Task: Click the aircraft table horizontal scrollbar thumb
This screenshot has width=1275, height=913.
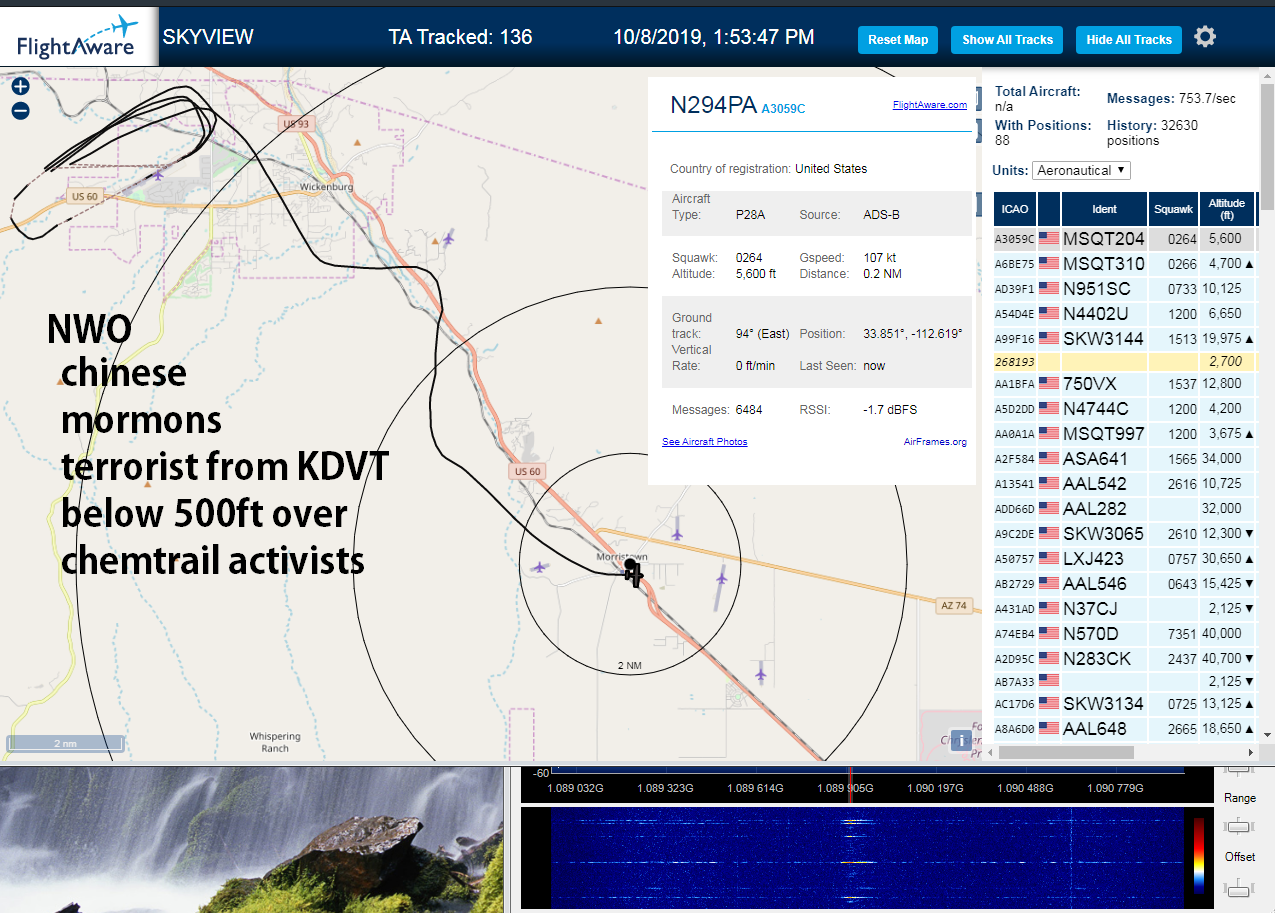Action: point(1066,752)
